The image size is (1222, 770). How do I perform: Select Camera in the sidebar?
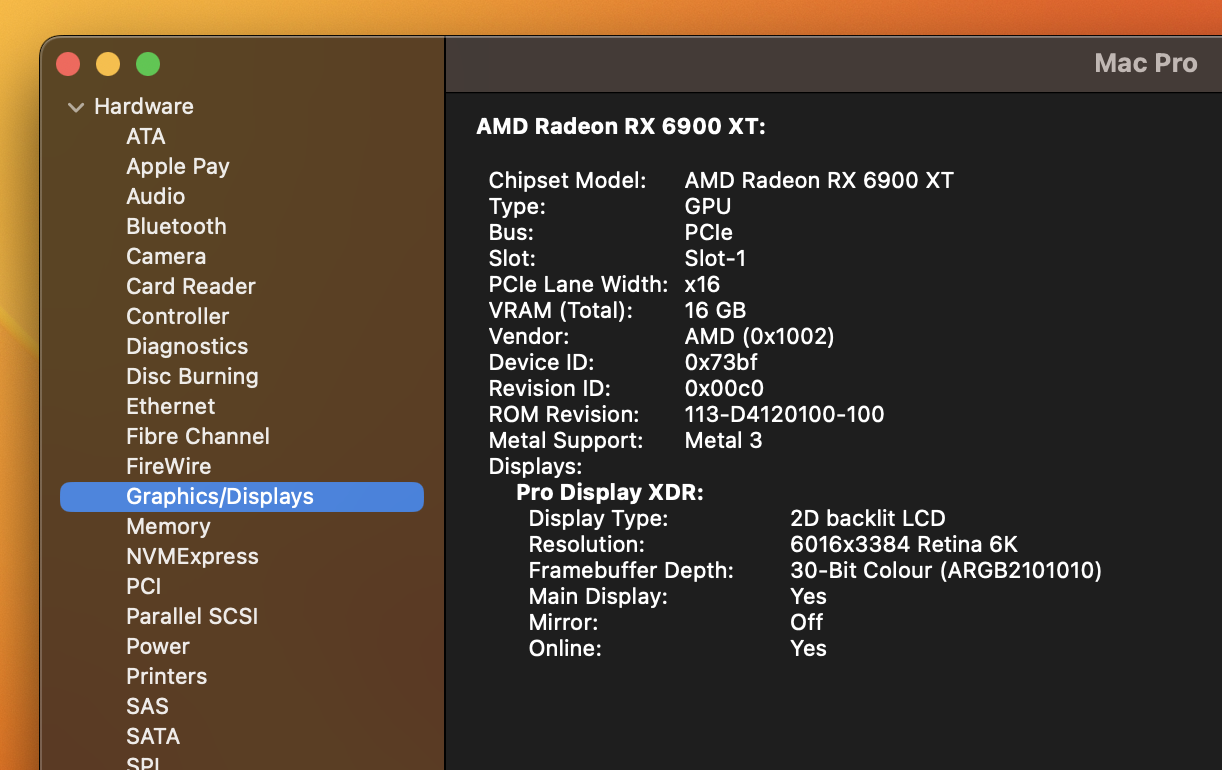[166, 256]
